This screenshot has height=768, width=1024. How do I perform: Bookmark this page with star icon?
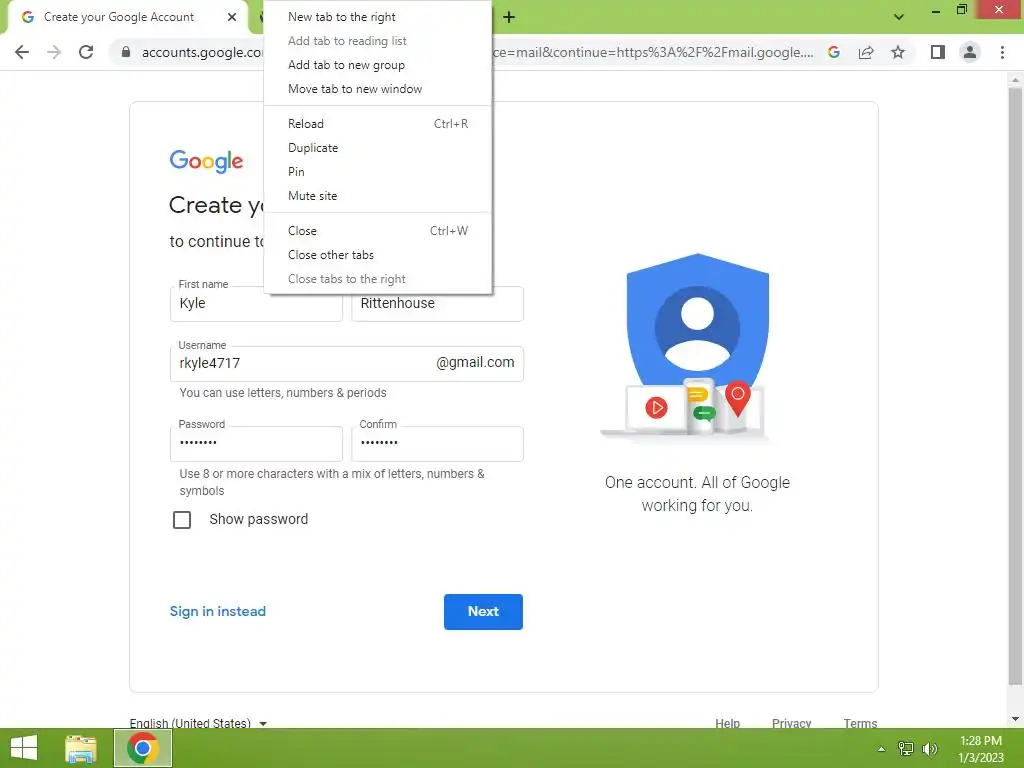coord(898,52)
